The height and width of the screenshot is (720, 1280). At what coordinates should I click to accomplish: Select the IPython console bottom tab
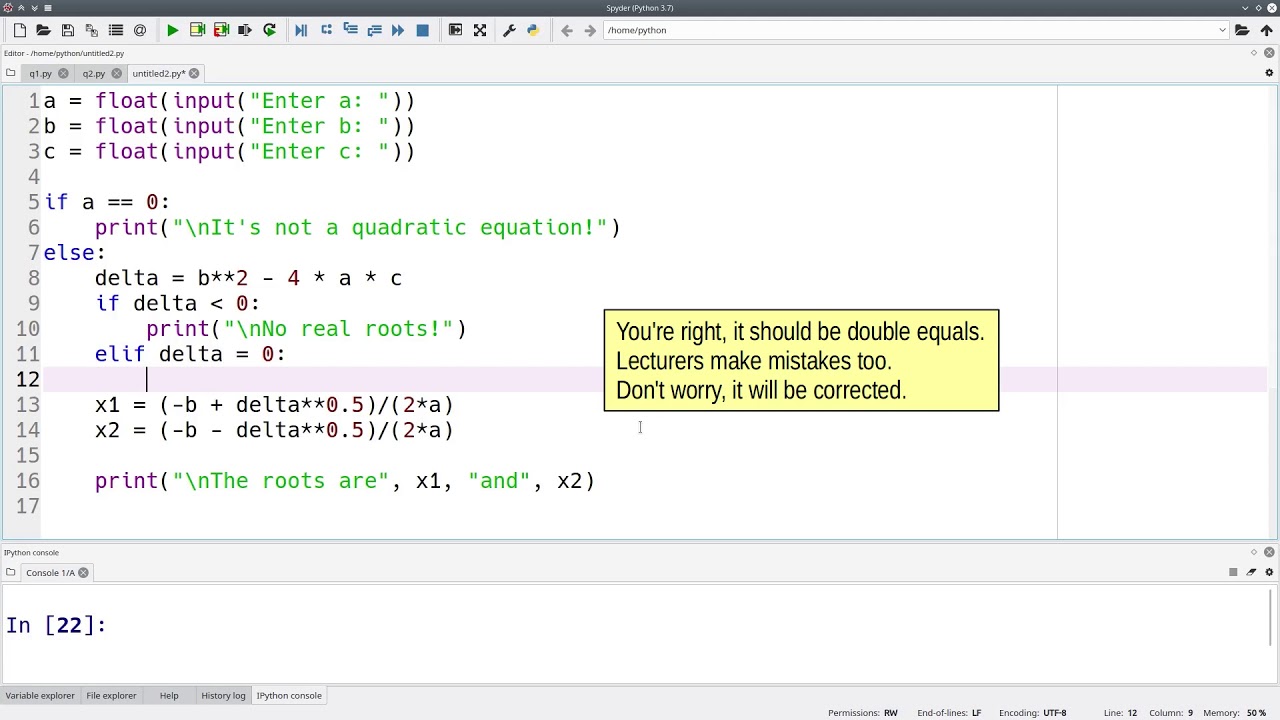tap(289, 695)
